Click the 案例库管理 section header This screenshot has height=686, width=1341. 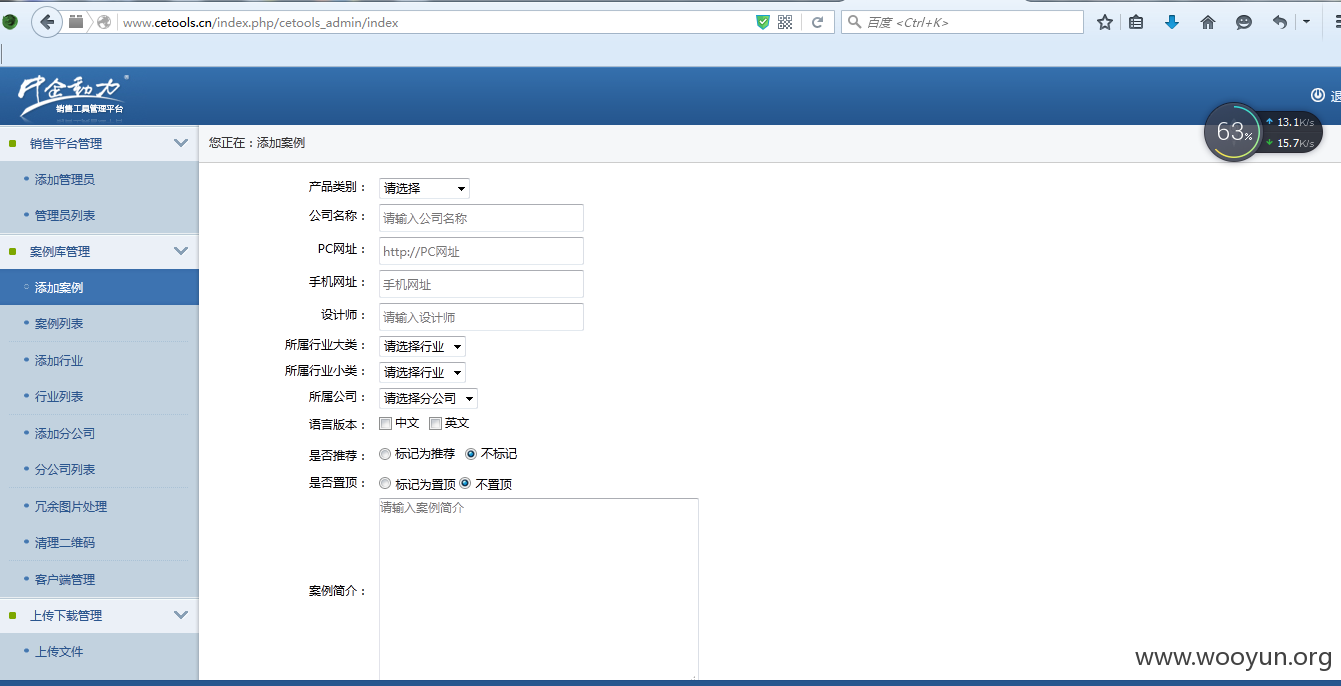coord(99,251)
